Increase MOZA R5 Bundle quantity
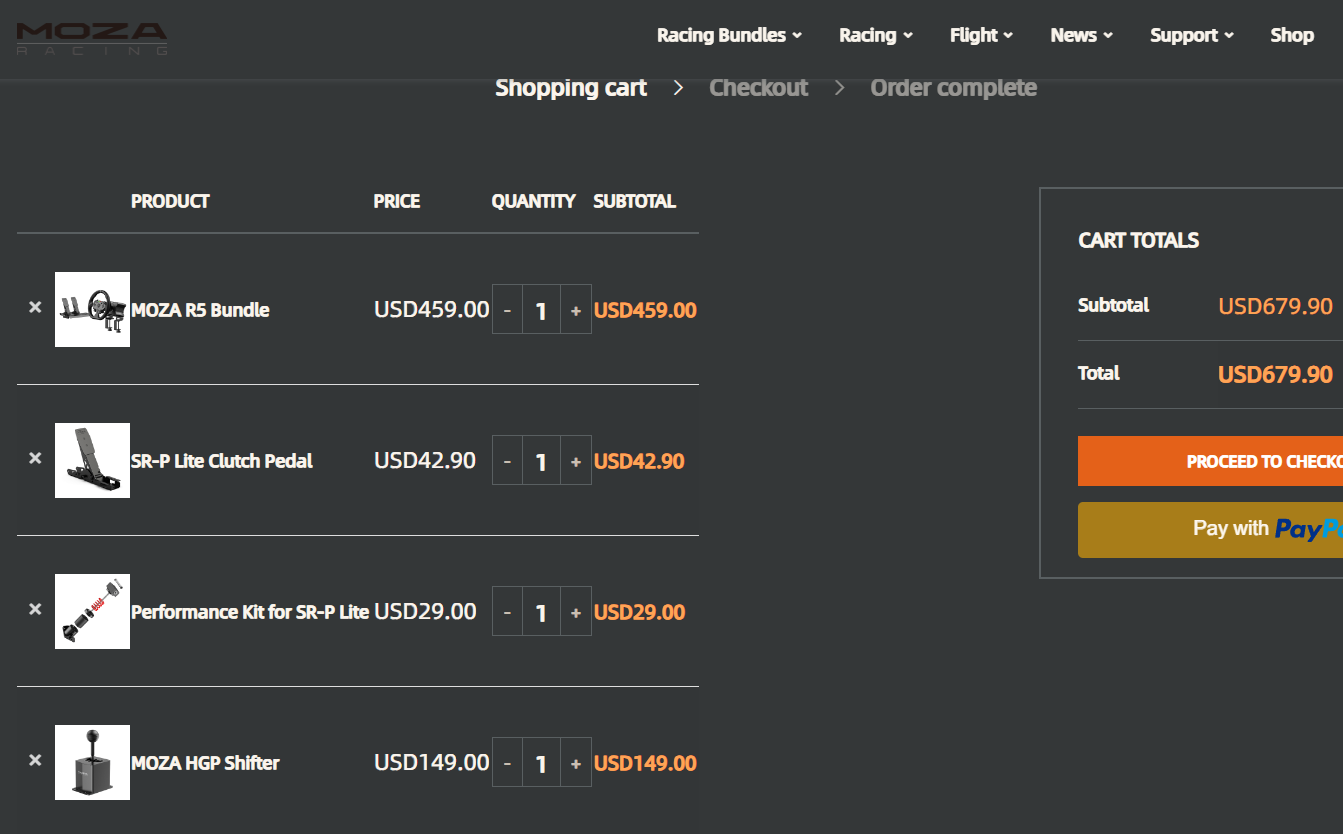The height and width of the screenshot is (834, 1343). click(x=576, y=310)
